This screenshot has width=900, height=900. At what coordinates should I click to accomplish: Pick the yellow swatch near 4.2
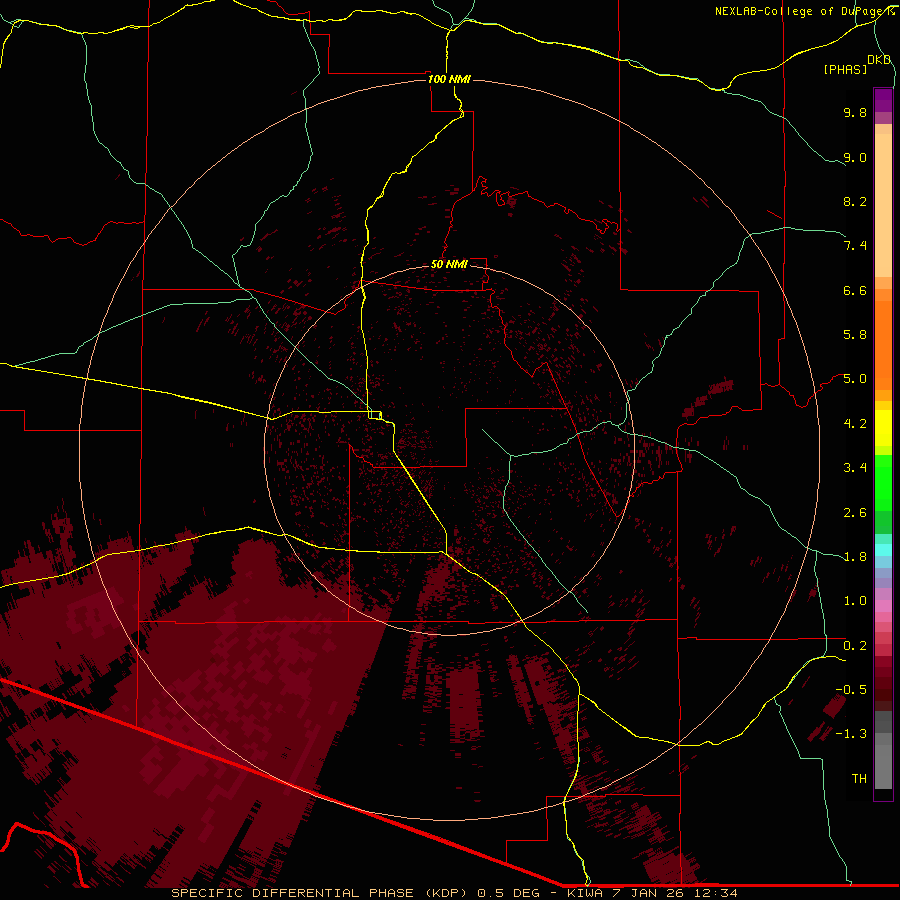[883, 428]
